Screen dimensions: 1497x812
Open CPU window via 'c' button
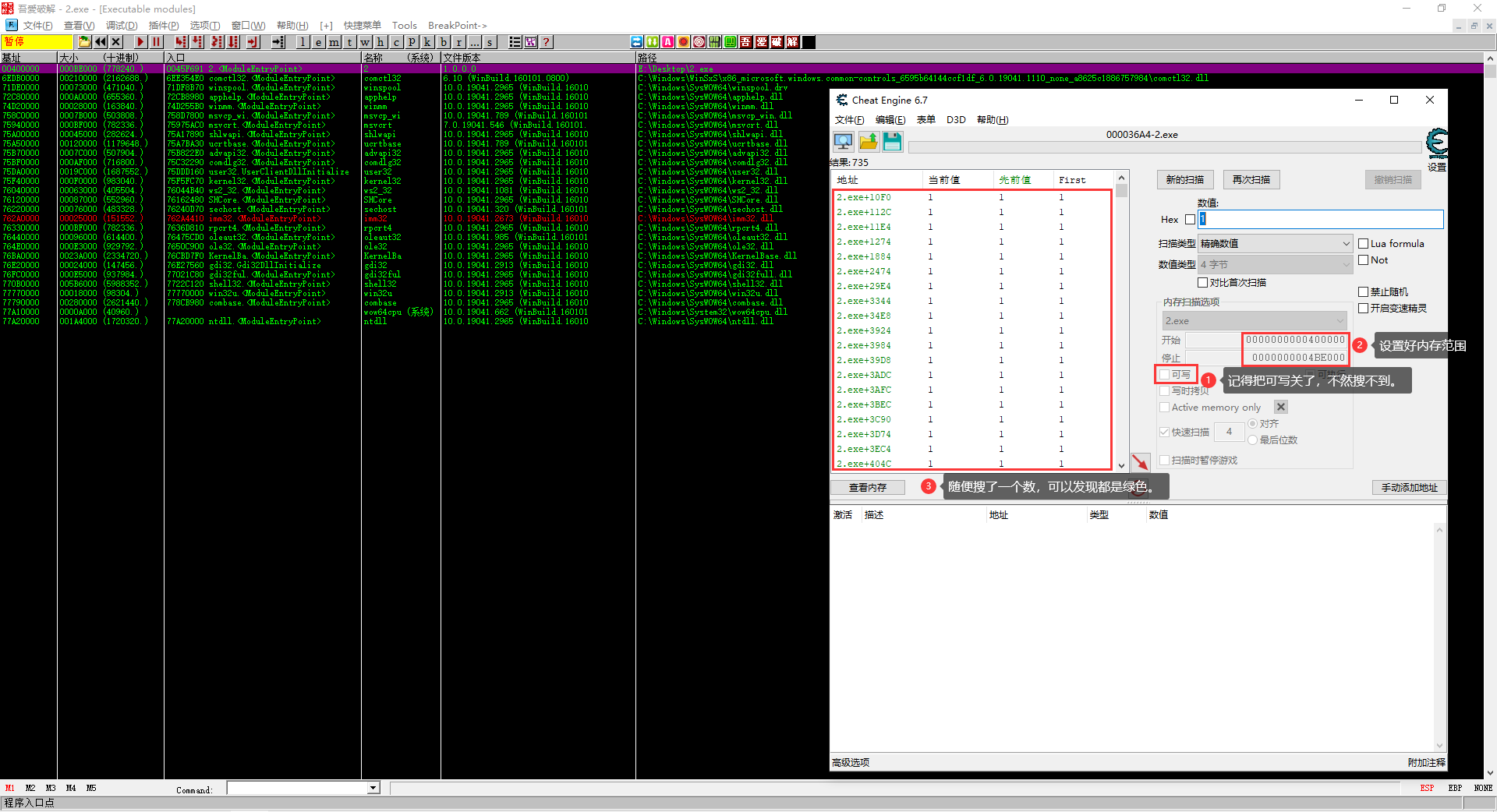[396, 42]
